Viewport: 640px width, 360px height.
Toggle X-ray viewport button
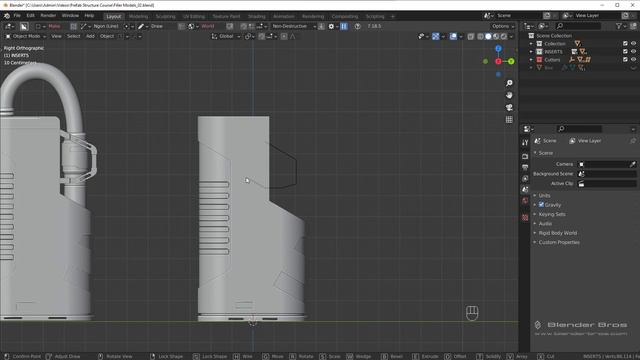[471, 36]
